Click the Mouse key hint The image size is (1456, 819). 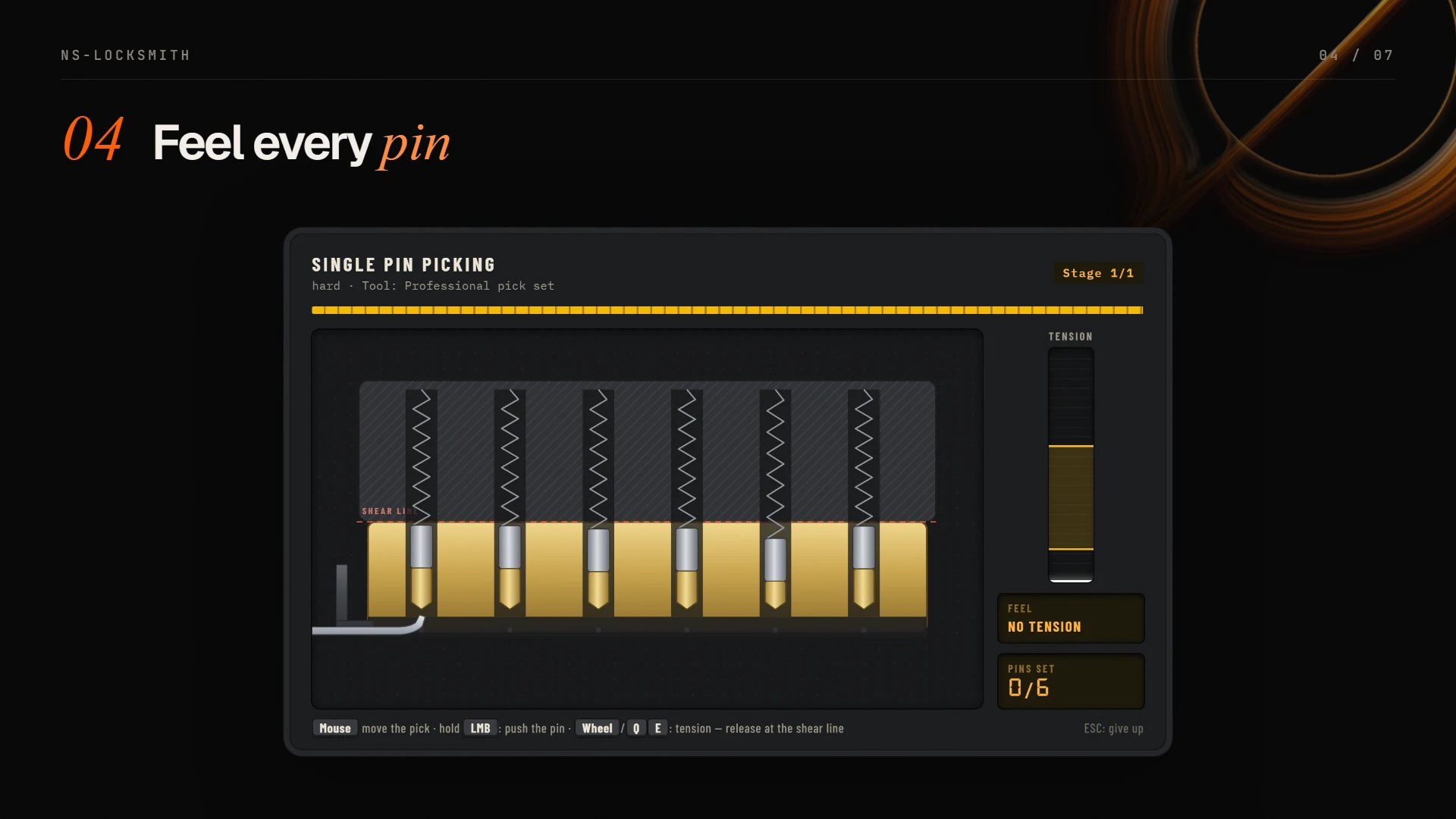334,728
